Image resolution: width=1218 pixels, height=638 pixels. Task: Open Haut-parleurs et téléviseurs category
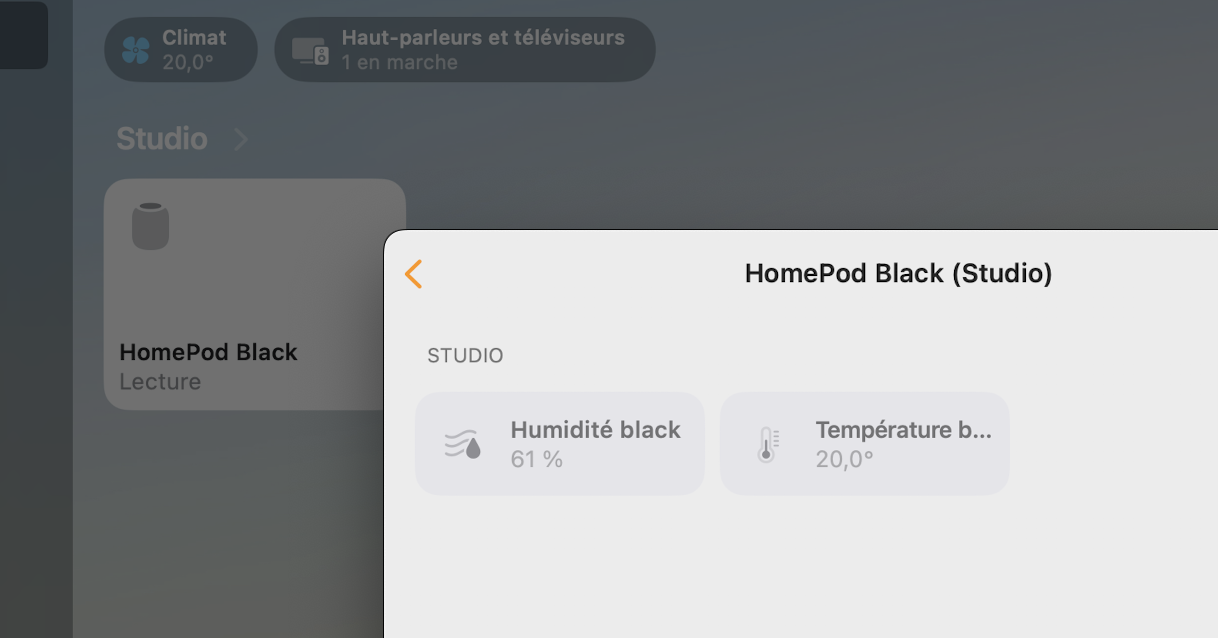[465, 49]
